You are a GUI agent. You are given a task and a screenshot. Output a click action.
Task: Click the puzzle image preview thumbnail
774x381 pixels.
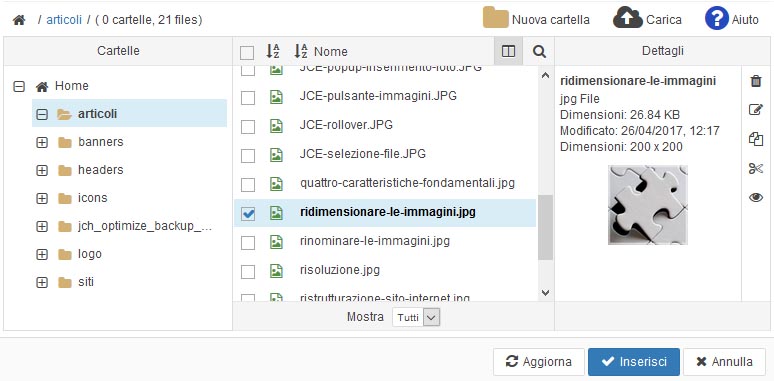pyautogui.click(x=647, y=205)
